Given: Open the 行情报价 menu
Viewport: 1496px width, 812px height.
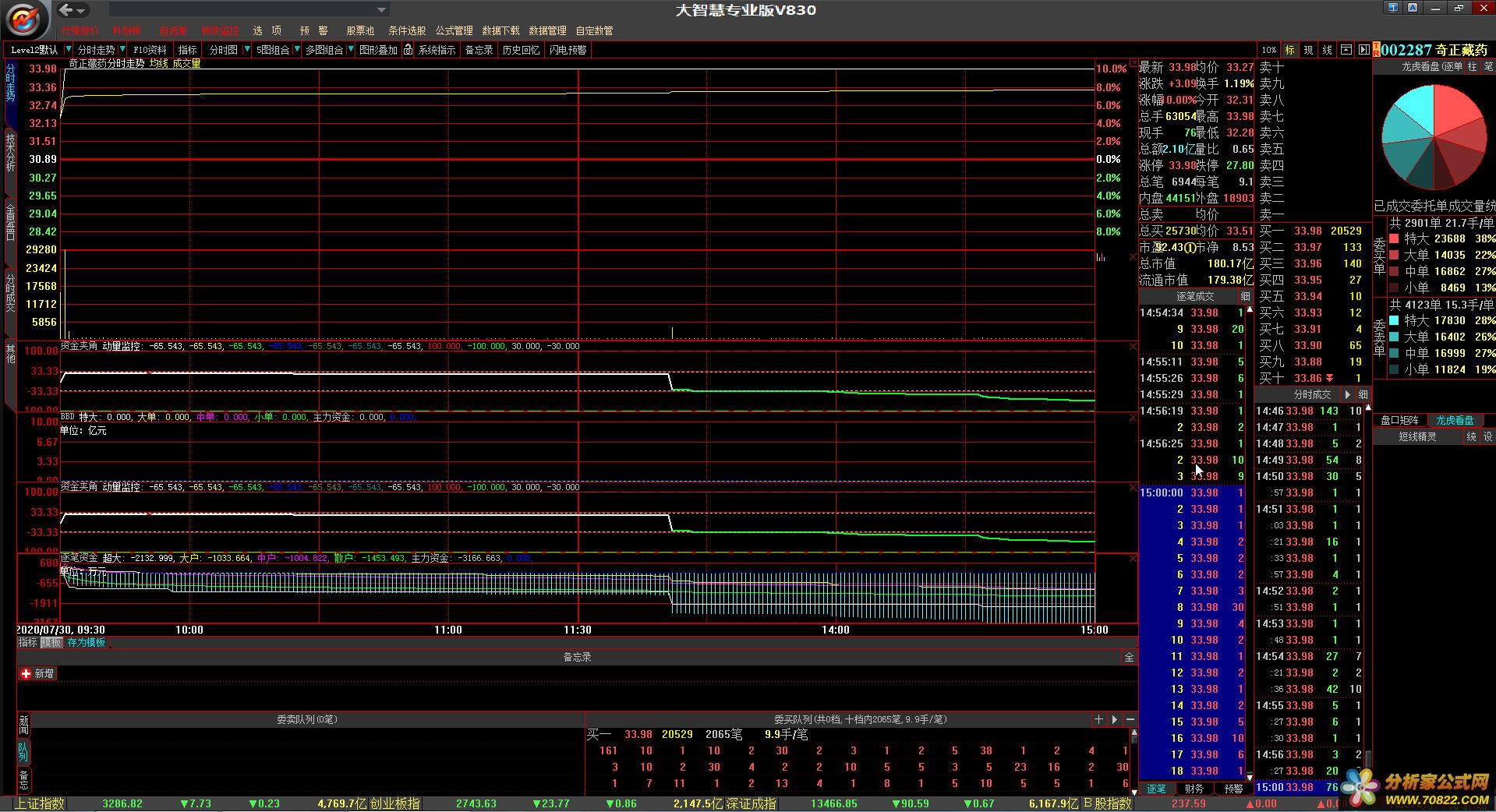Looking at the screenshot, I should click(x=80, y=31).
